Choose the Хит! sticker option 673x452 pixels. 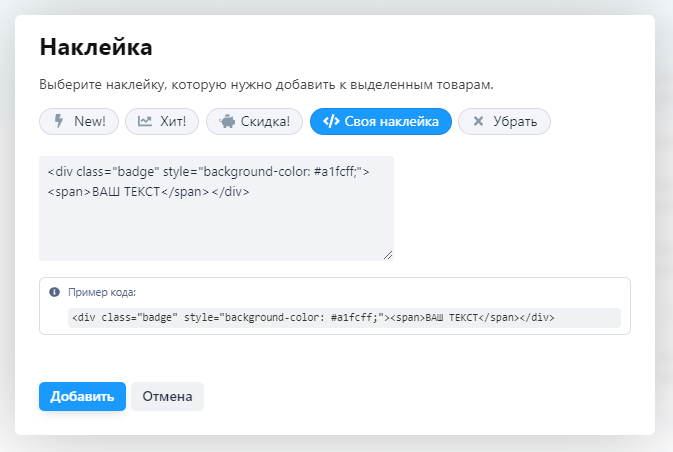(162, 122)
